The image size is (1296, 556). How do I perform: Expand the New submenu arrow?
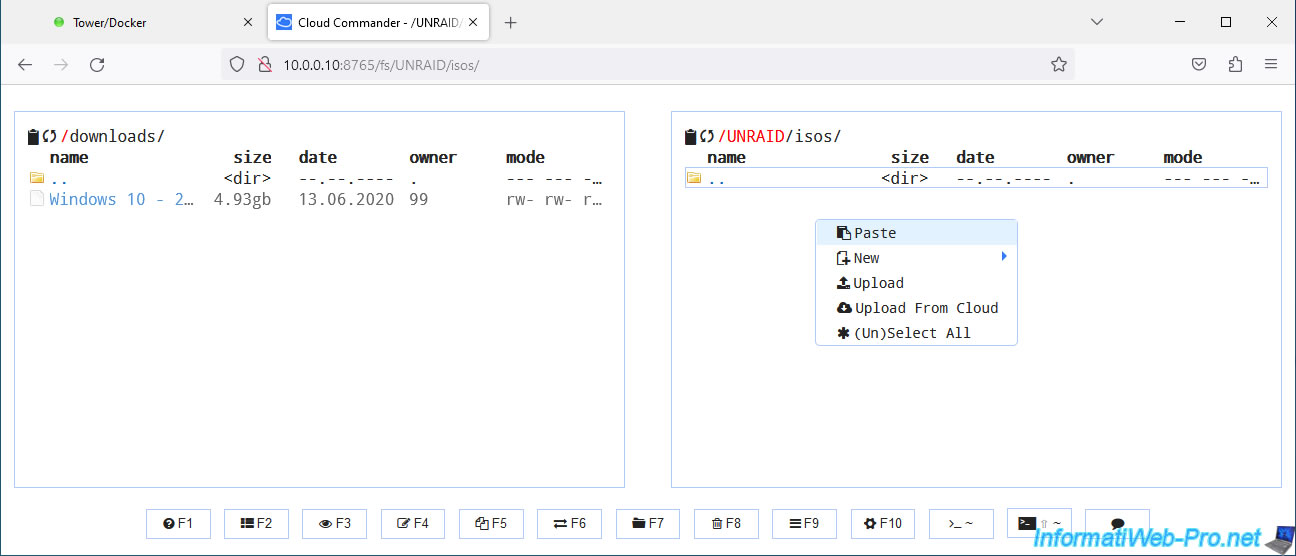tap(1003, 258)
